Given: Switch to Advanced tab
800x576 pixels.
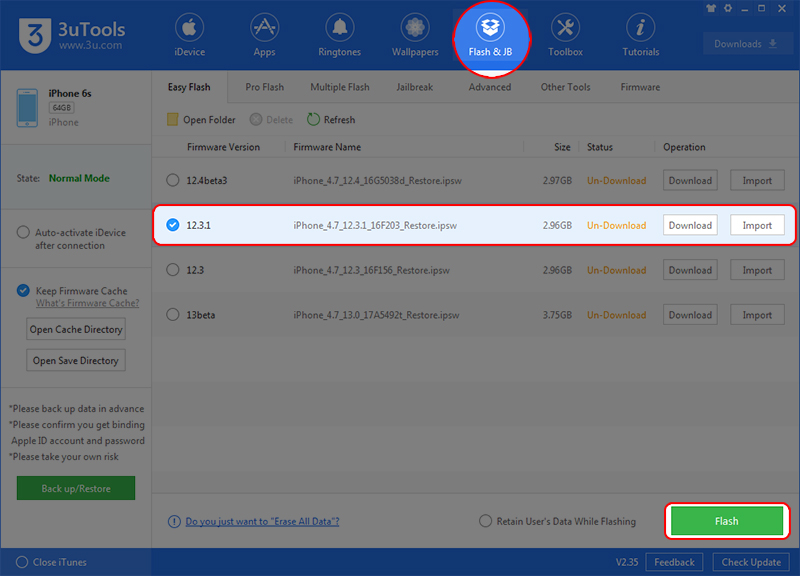Looking at the screenshot, I should 490,87.
